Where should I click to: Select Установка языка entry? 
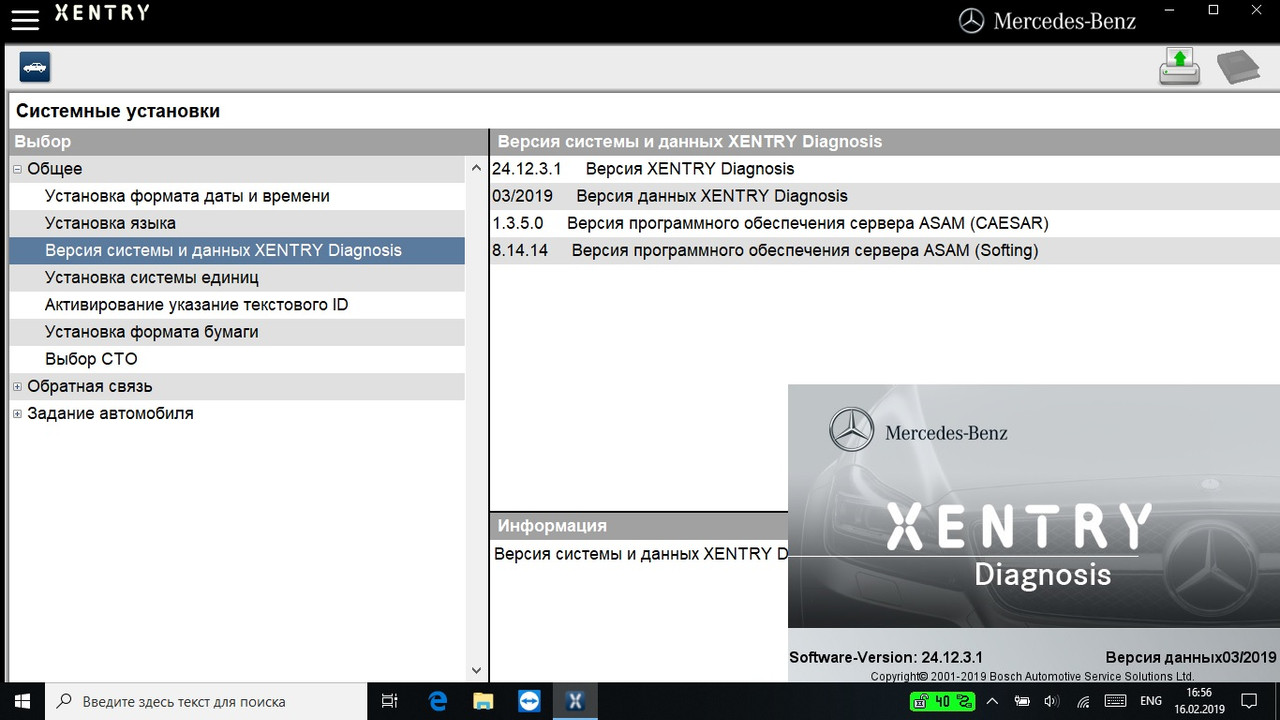tap(237, 223)
